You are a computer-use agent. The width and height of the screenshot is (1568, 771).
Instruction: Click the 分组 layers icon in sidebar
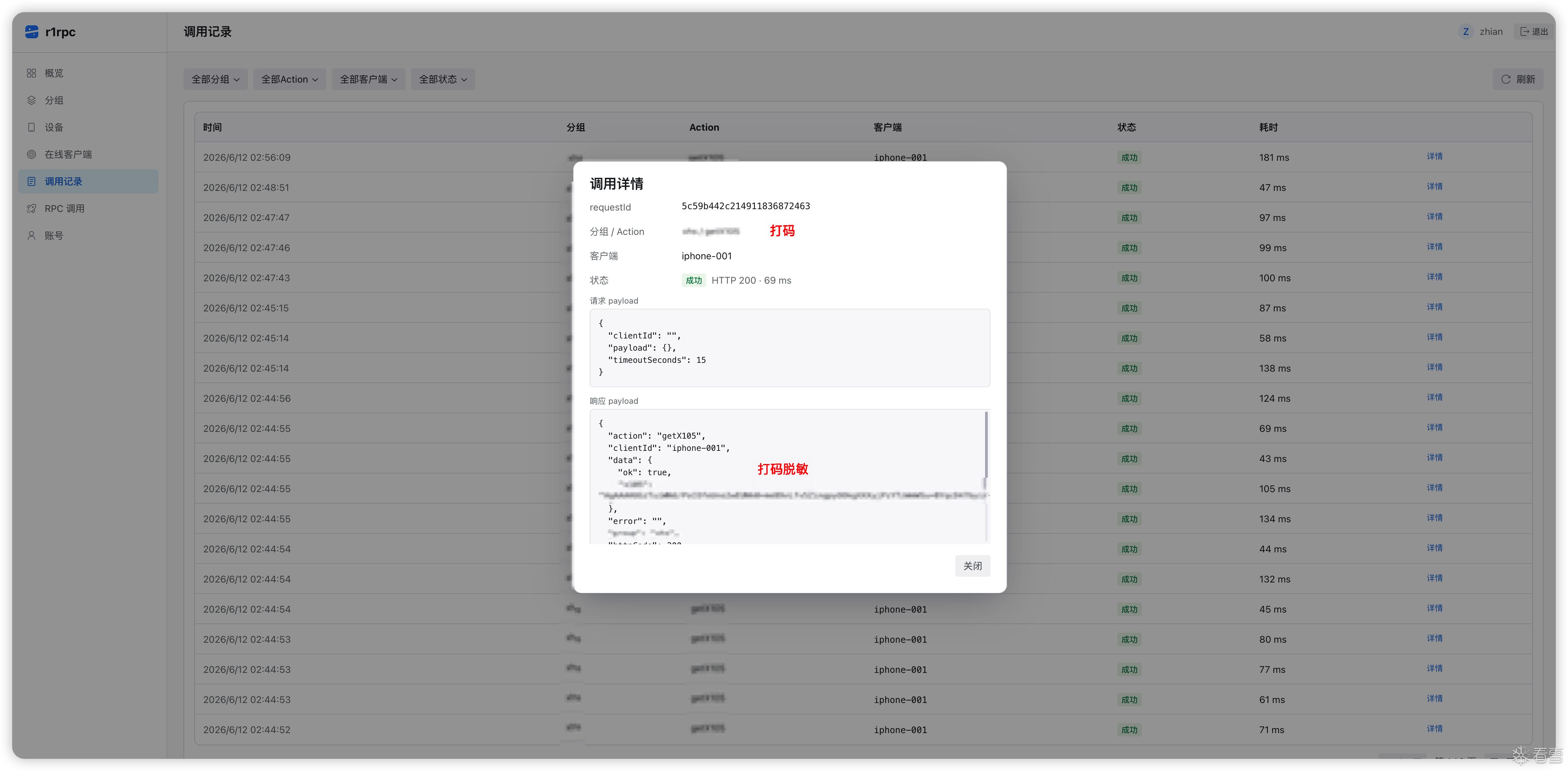[32, 101]
